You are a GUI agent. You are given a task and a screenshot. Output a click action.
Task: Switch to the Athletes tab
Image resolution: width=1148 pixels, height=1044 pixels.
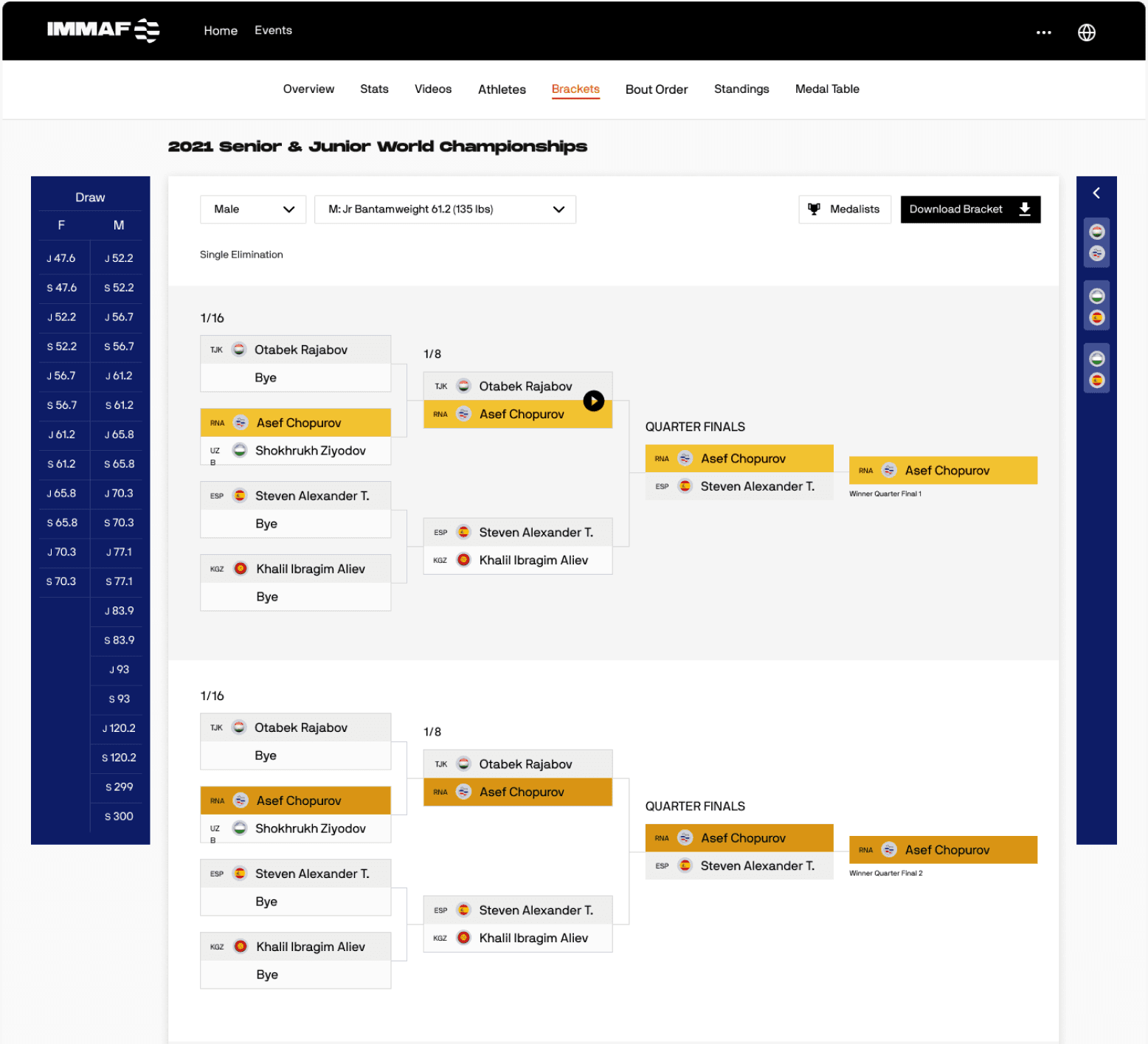coord(502,89)
